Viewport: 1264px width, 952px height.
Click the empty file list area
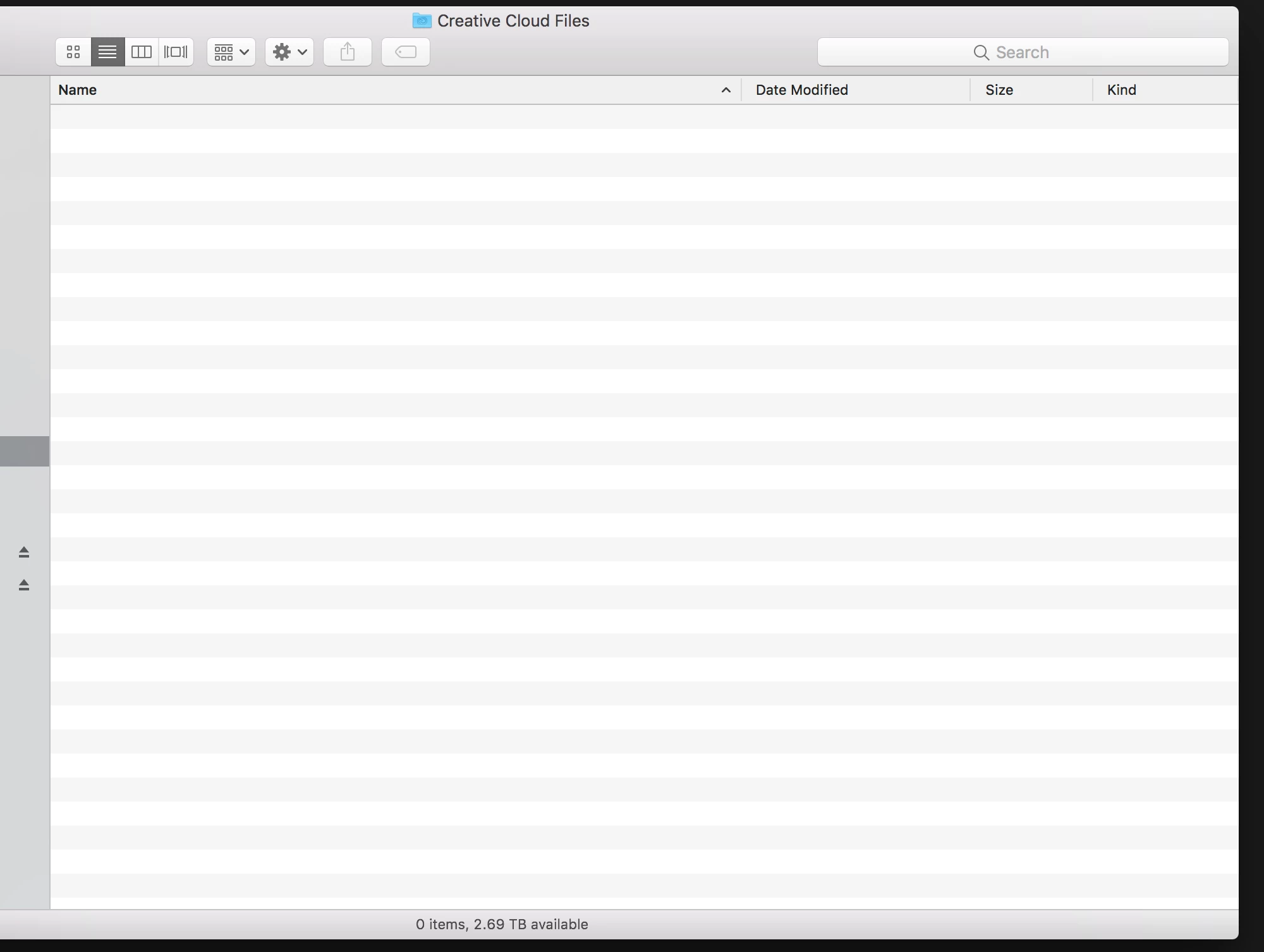click(x=643, y=506)
